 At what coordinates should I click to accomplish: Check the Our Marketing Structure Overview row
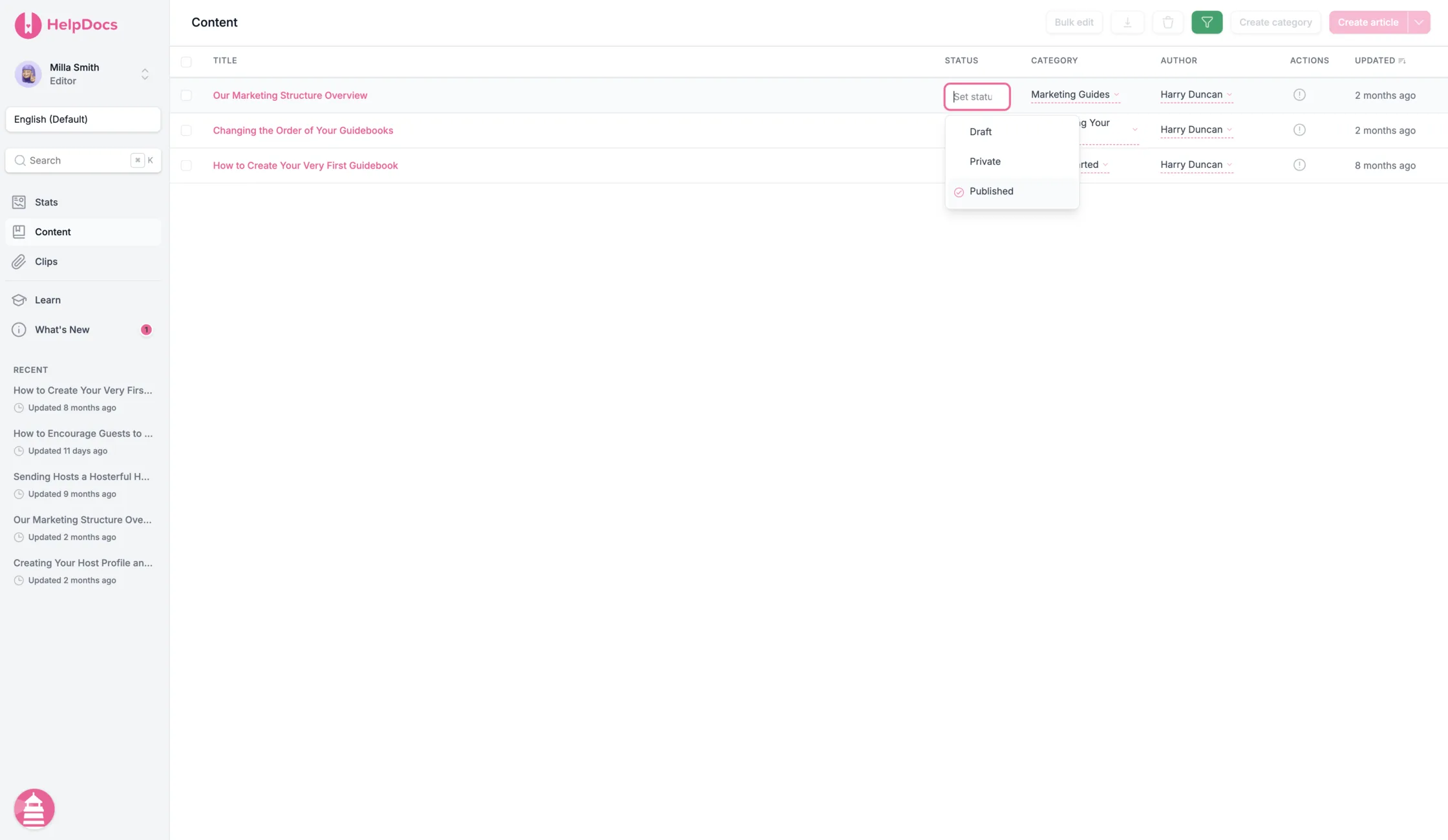186,96
